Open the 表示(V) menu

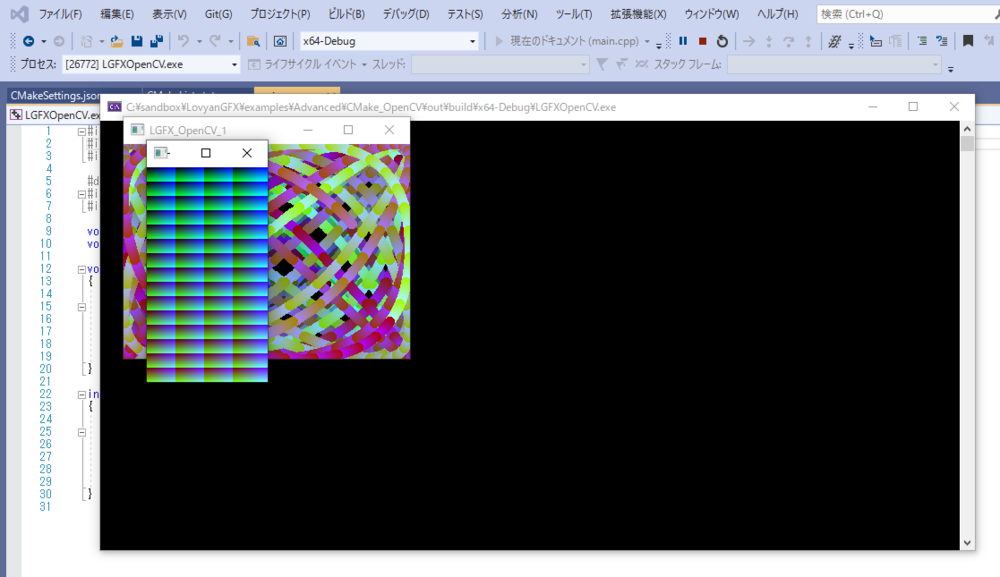pos(169,14)
